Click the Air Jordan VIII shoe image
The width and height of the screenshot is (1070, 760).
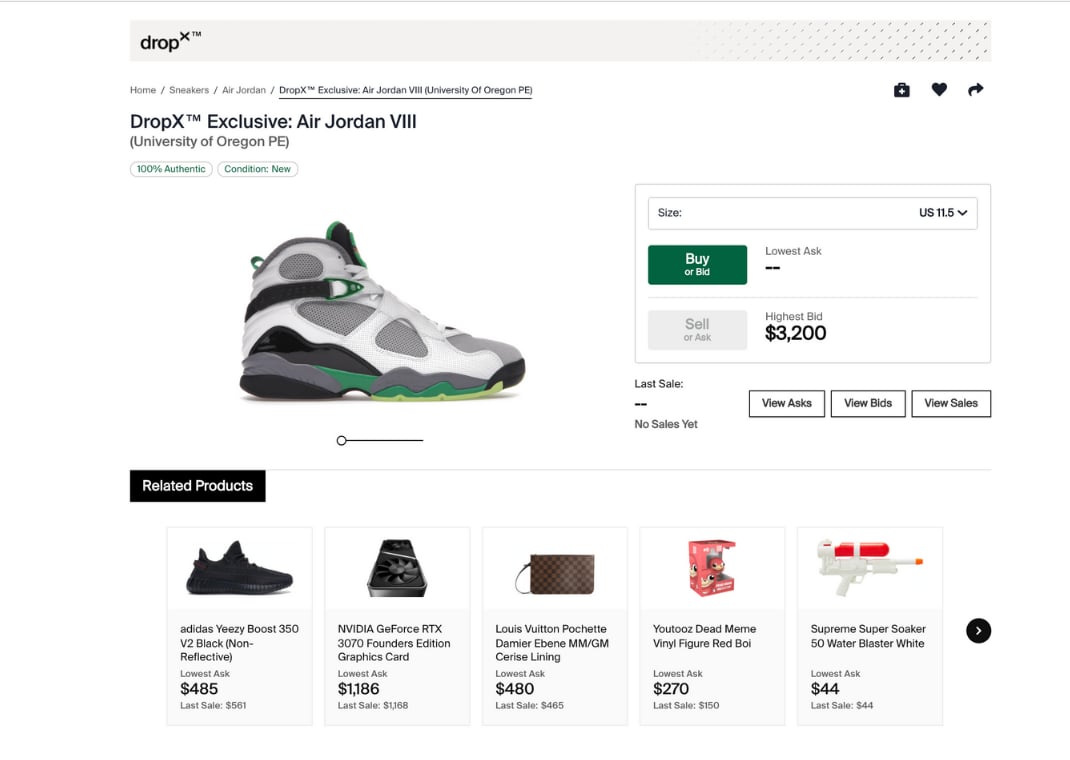(x=381, y=312)
